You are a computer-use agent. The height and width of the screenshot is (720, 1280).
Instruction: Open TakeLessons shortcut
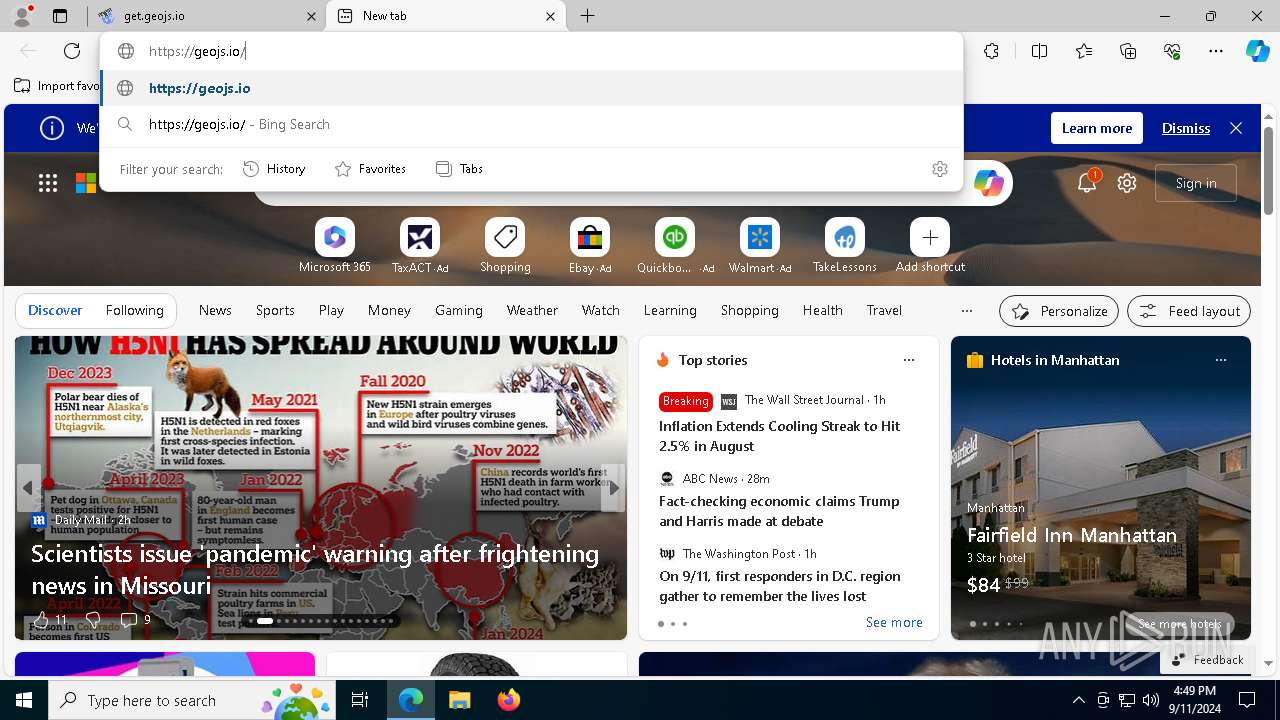coord(845,246)
